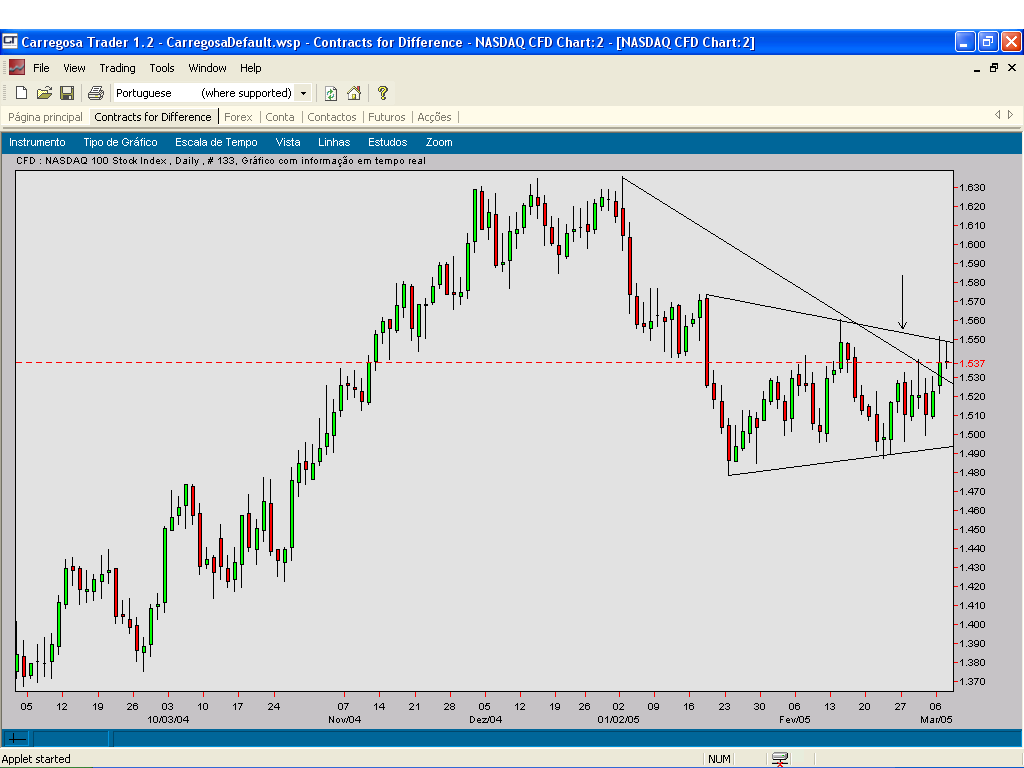Open the Portuguese language dropdown
Image resolution: width=1024 pixels, height=768 pixels.
(x=303, y=93)
